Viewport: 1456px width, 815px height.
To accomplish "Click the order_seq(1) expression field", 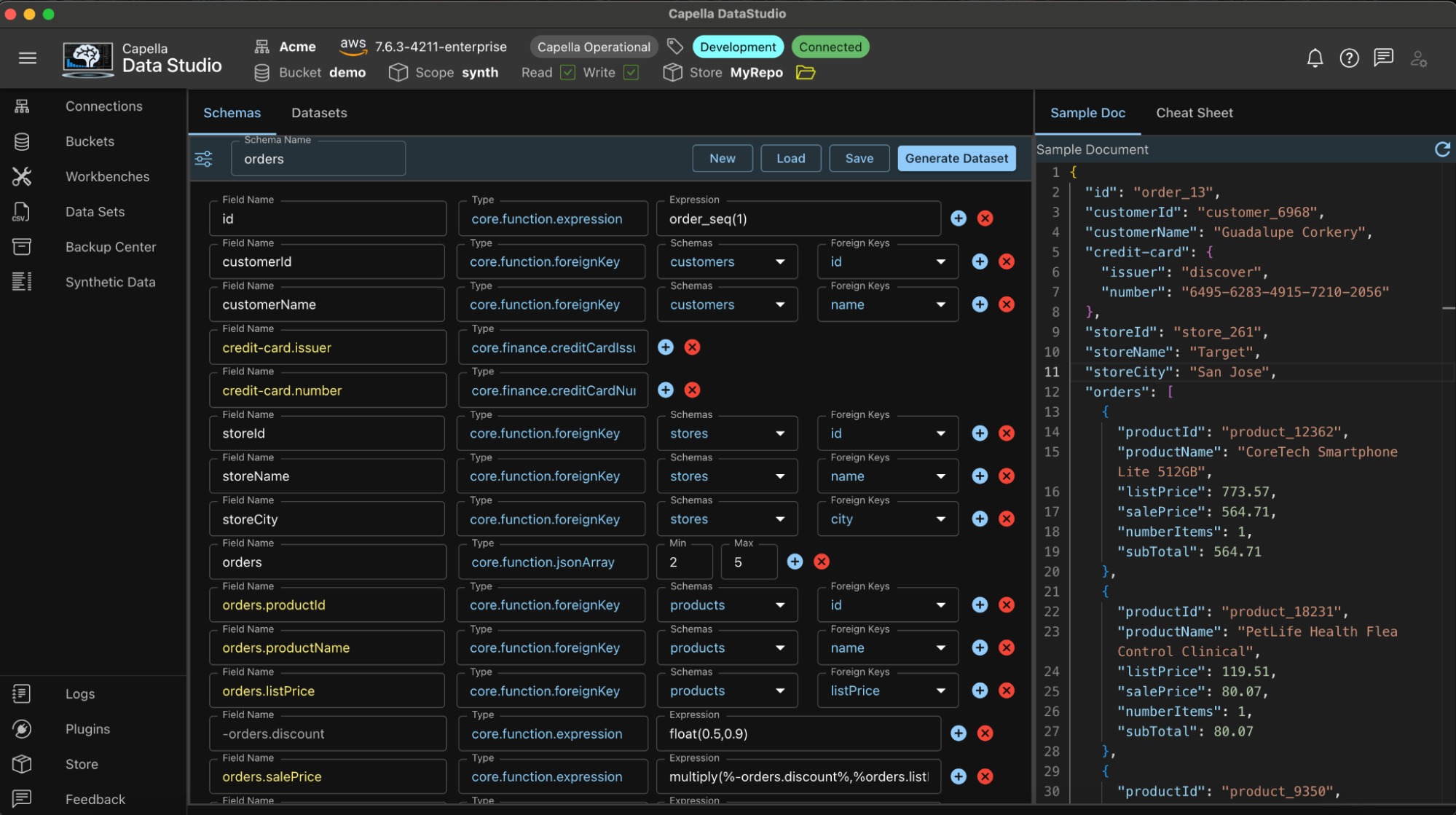I will click(798, 218).
